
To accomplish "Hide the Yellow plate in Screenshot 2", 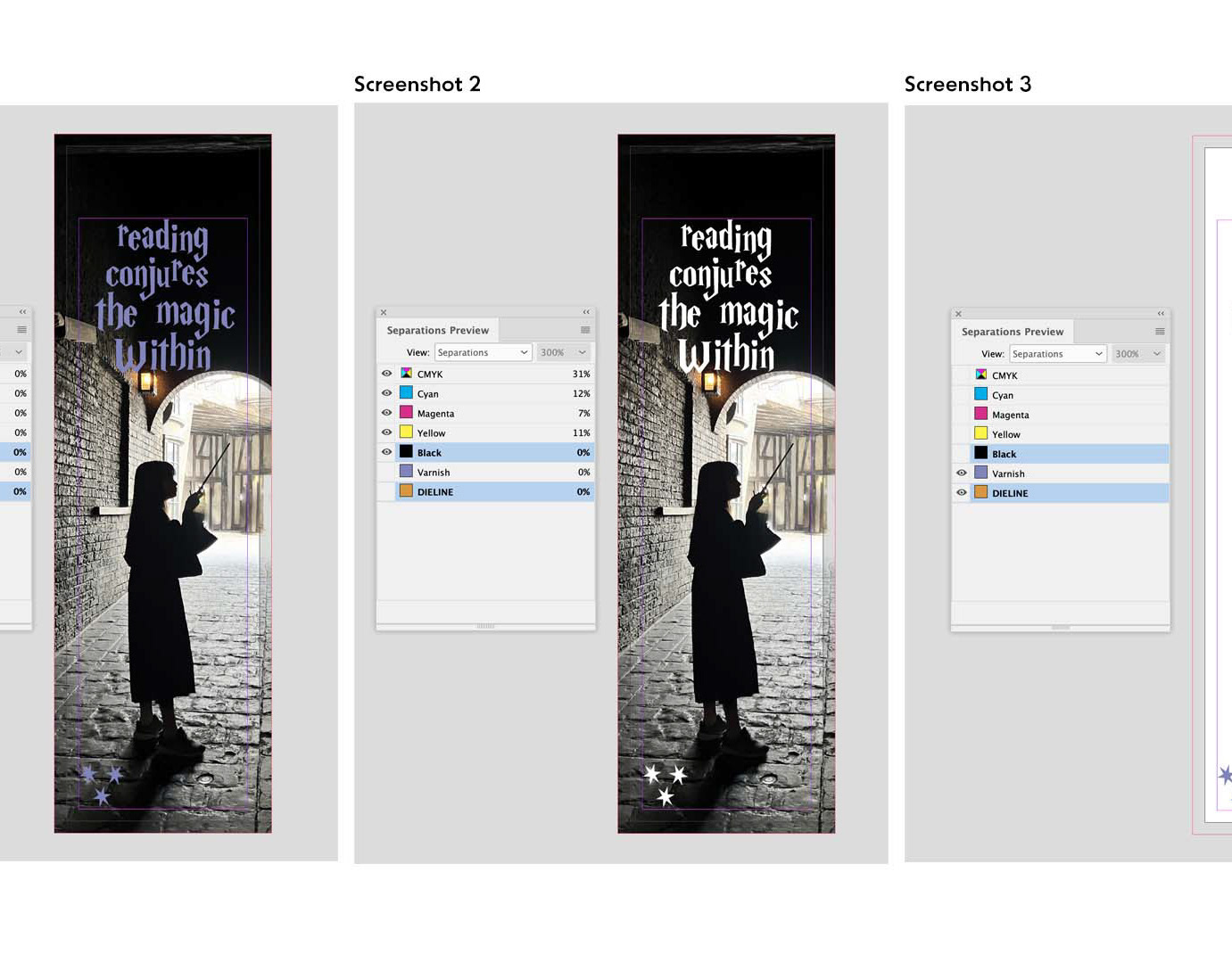I will 386,432.
